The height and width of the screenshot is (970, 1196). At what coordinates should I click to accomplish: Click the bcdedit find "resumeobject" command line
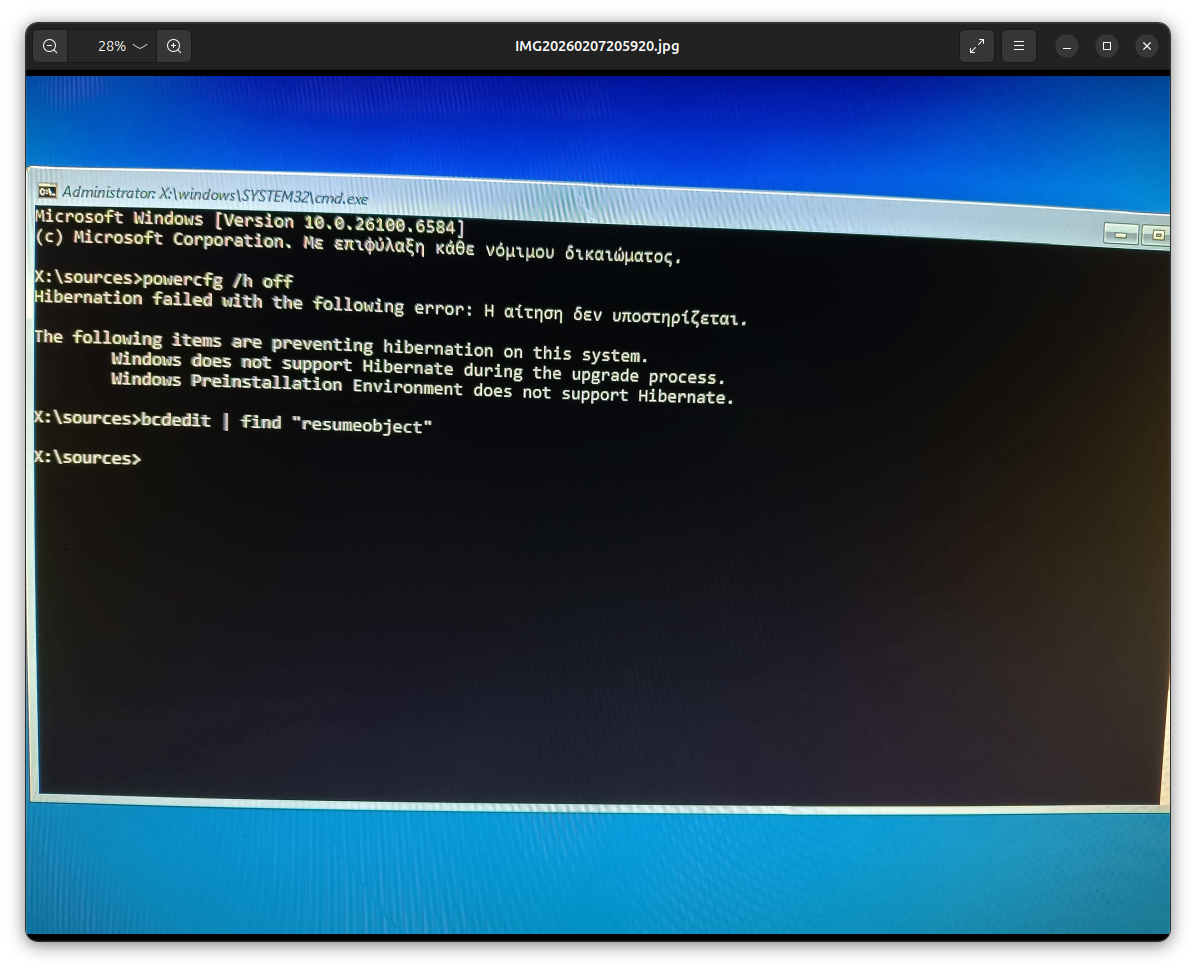pyautogui.click(x=286, y=423)
